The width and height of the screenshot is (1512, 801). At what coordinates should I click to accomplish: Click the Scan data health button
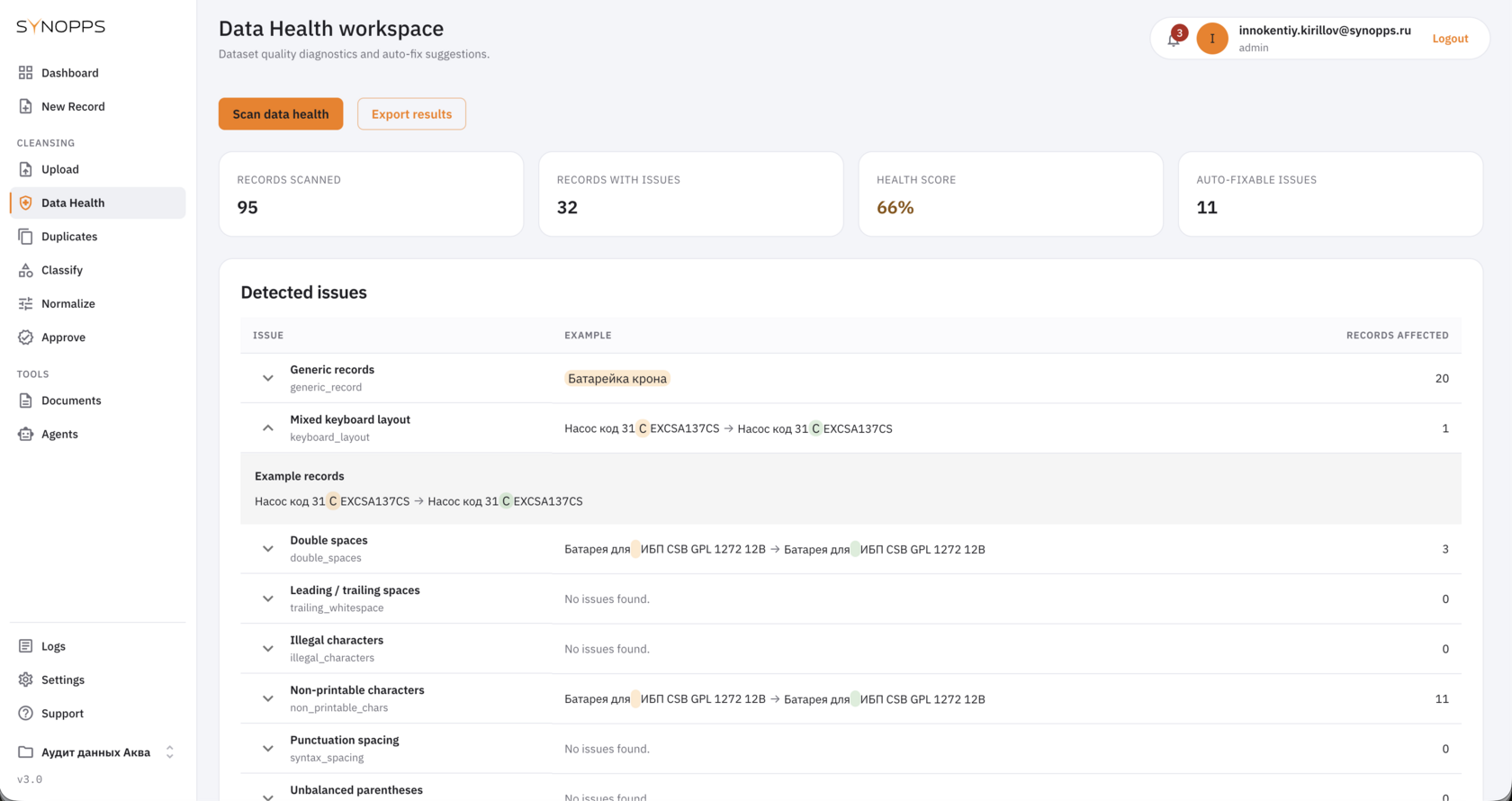coord(281,114)
